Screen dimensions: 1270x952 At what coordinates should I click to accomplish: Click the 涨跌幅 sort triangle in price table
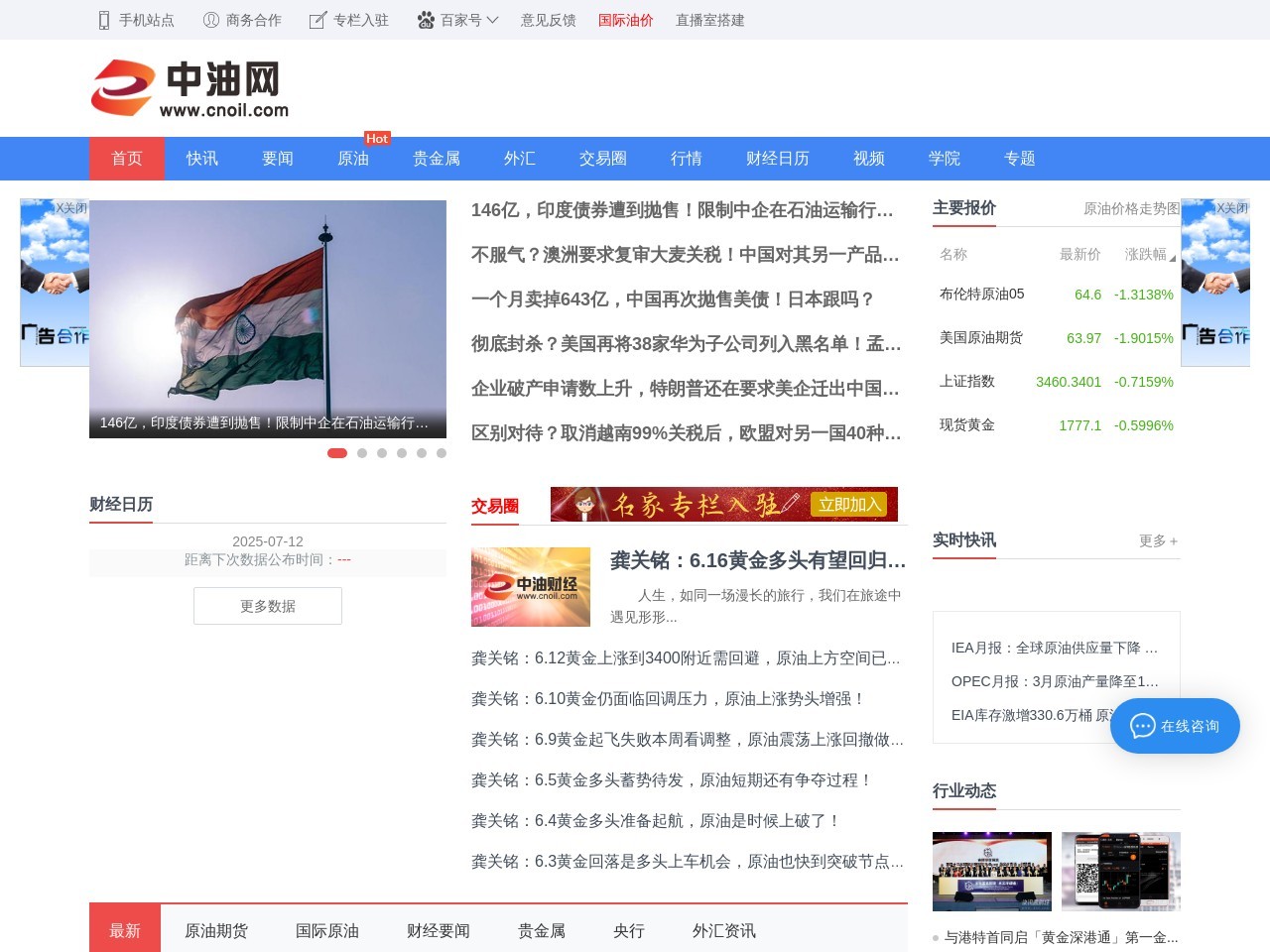point(1173,256)
